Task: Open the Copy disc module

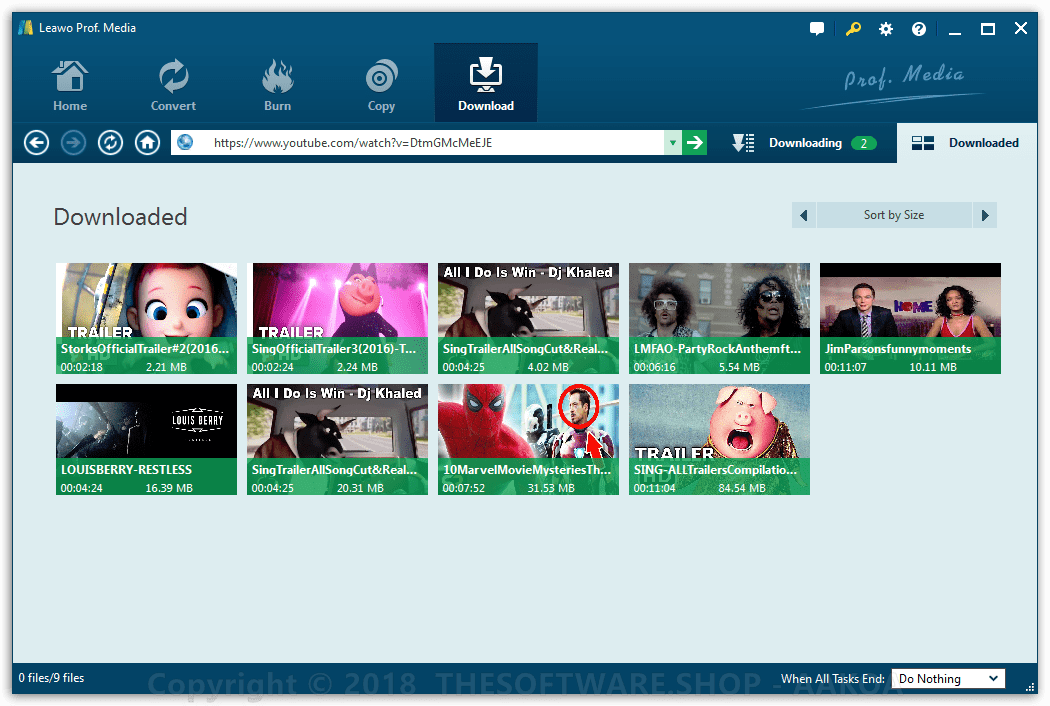Action: click(381, 85)
